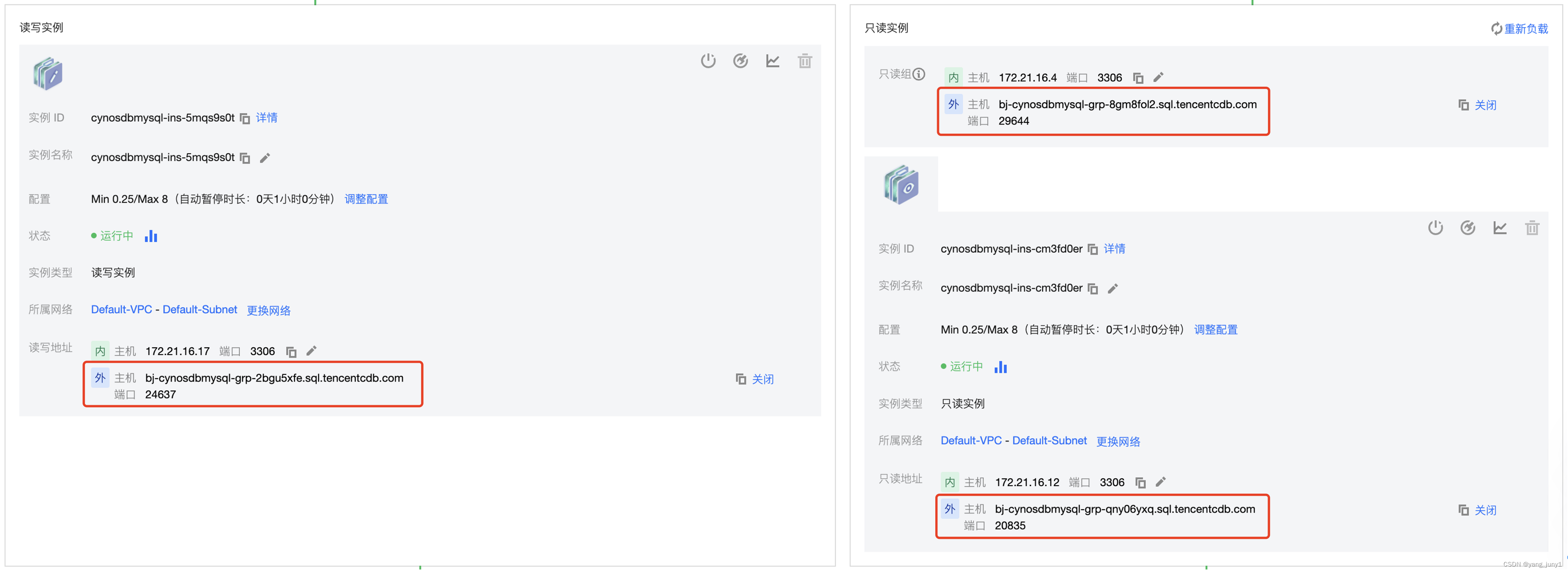Image resolution: width=1568 pixels, height=572 pixels.
Task: Click 更换网络 under read-write instance
Action: pos(269,311)
